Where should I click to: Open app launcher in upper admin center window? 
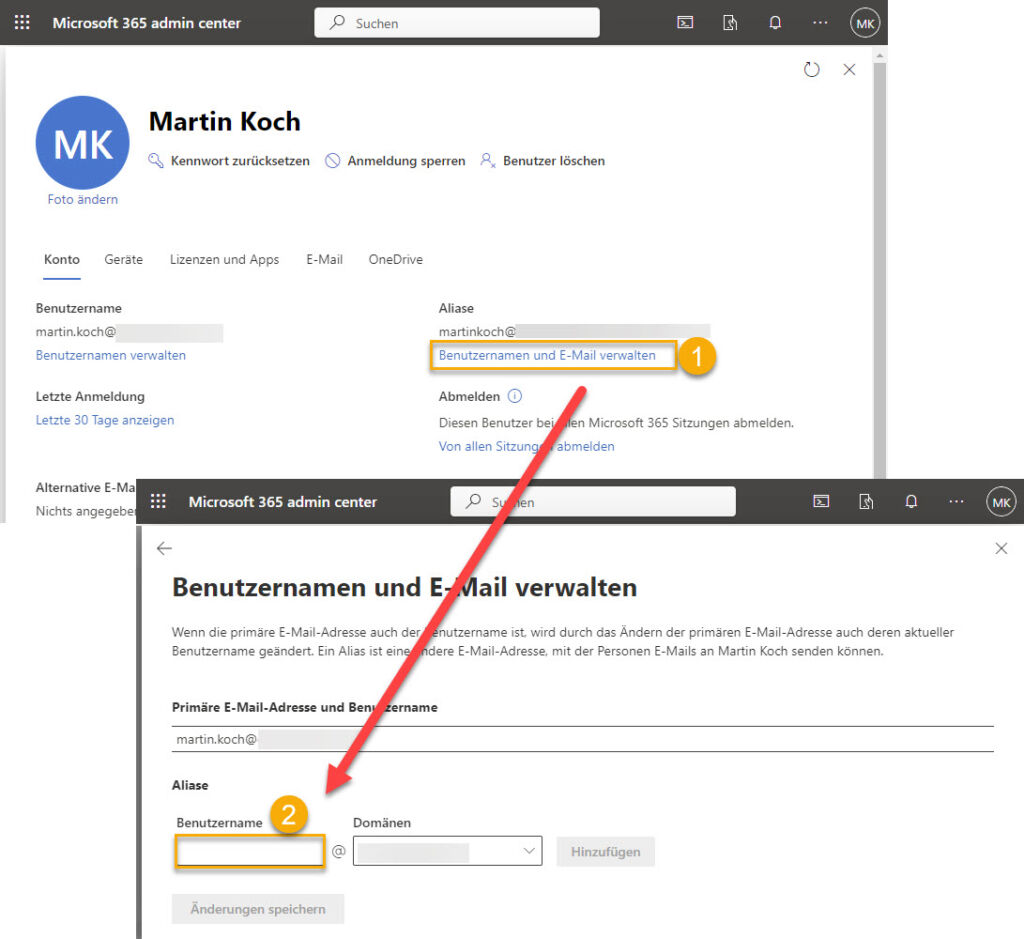tap(22, 23)
